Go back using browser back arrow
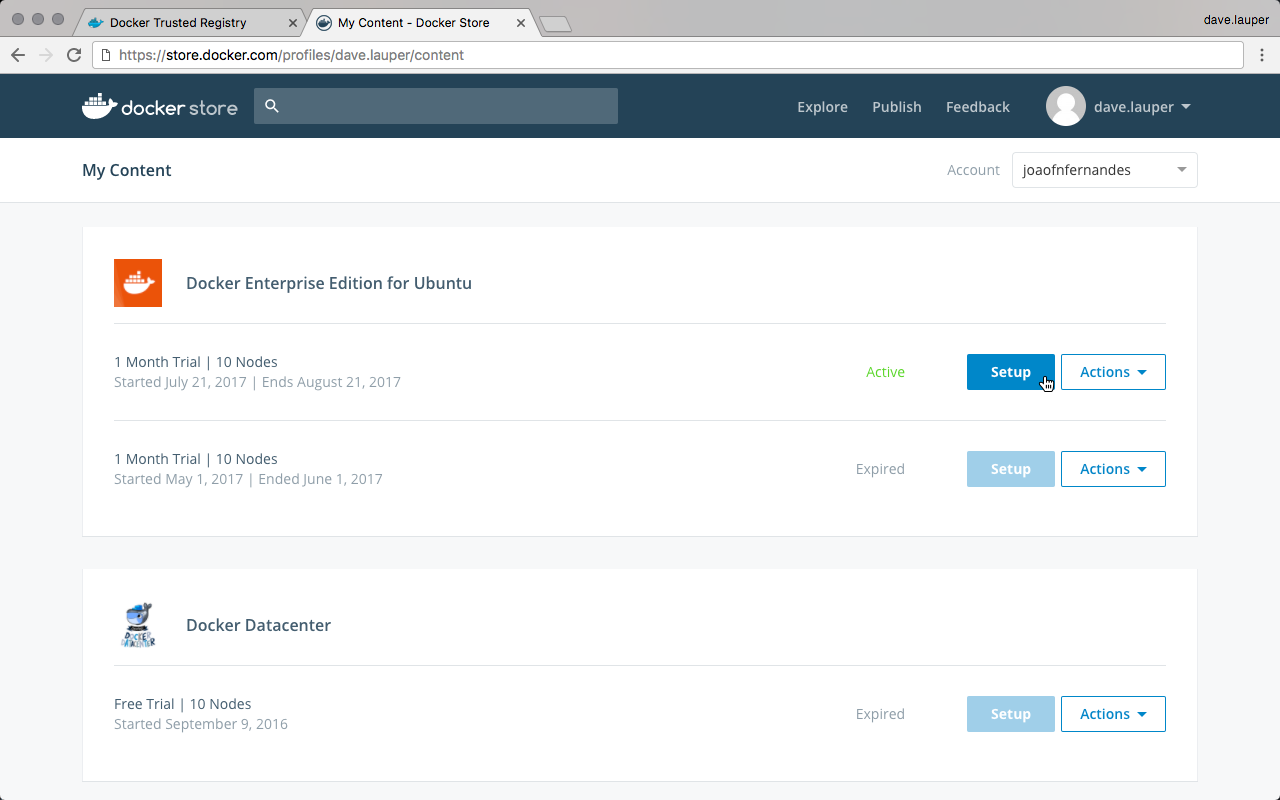This screenshot has width=1280, height=800. [18, 55]
